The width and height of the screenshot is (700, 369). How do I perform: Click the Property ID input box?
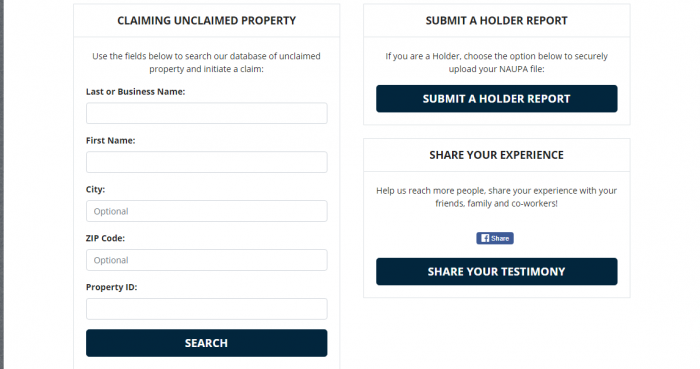coord(207,309)
